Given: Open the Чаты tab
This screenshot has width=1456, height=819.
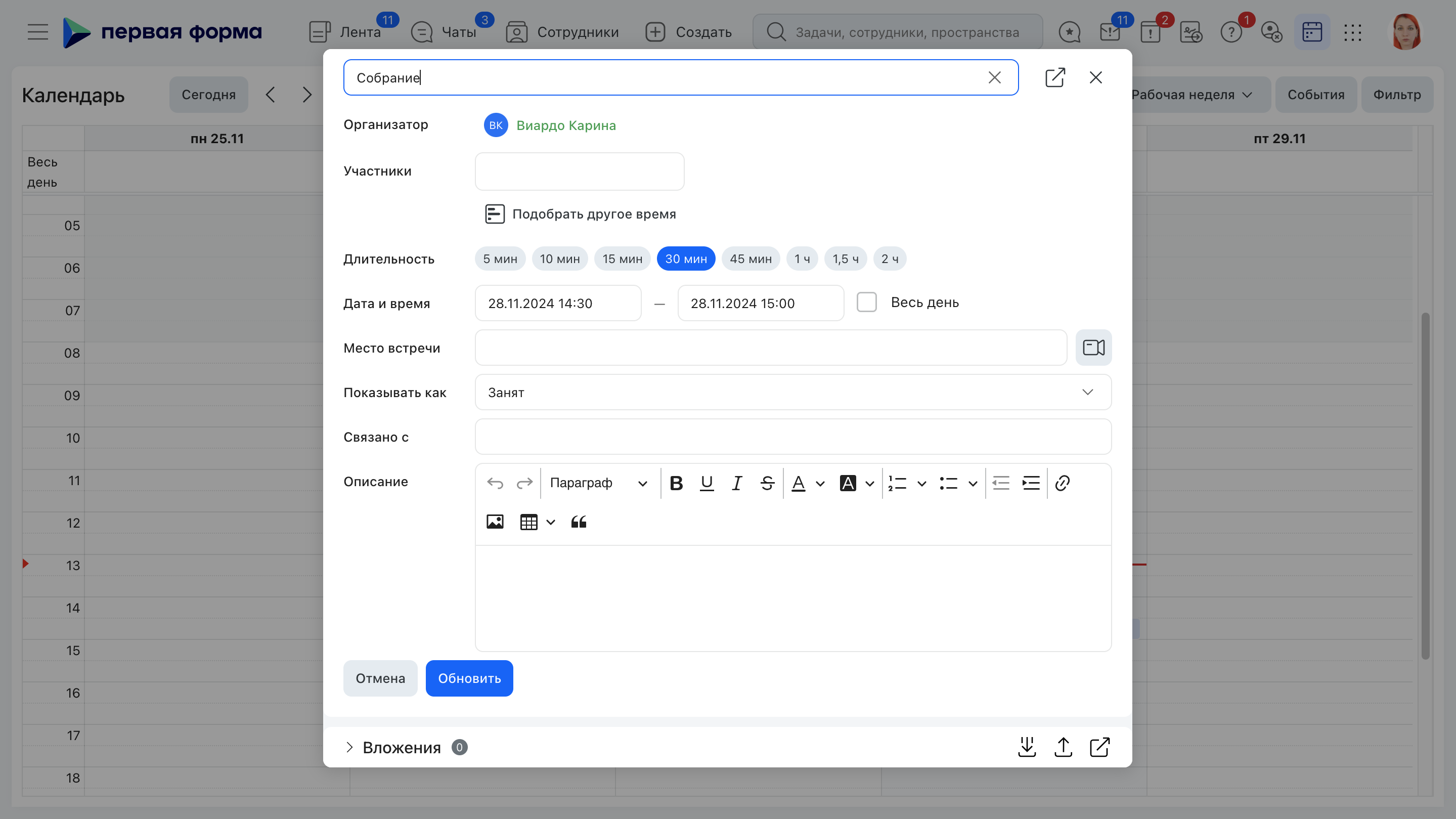Looking at the screenshot, I should 444,32.
